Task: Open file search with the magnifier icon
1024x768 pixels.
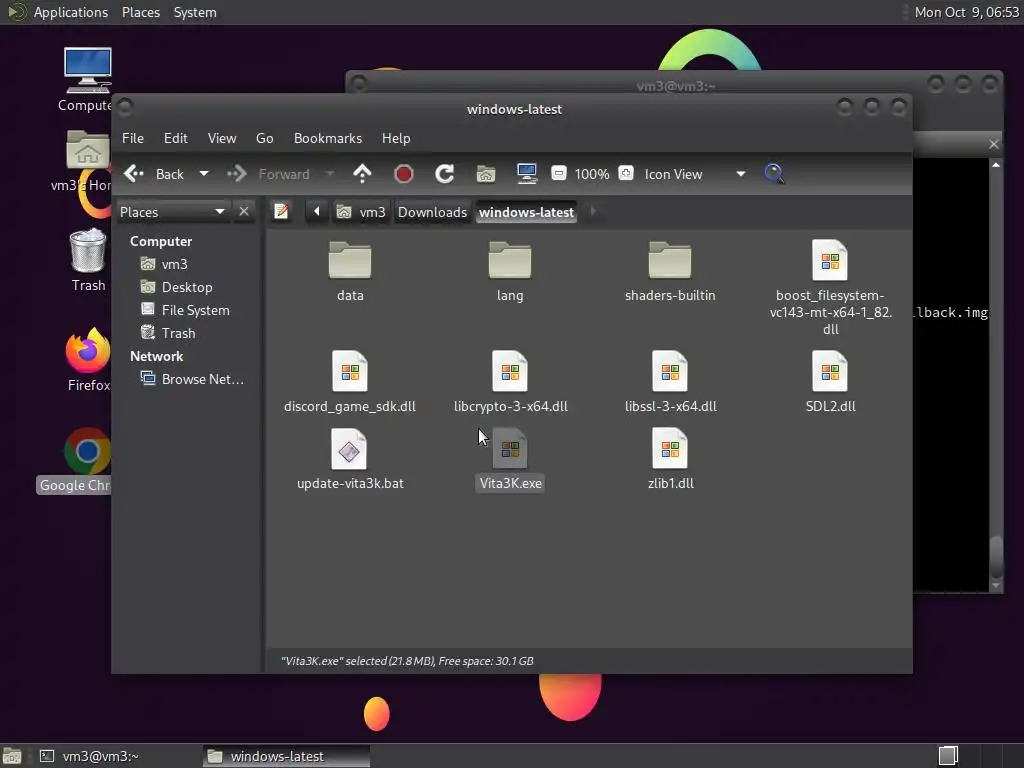Action: point(774,174)
